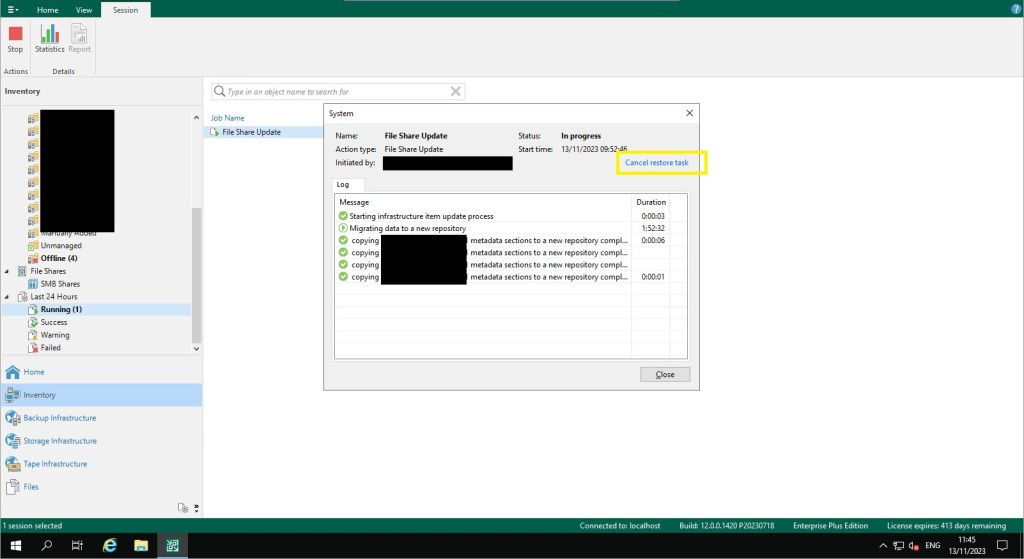1024x559 pixels.
Task: Stop the running session
Action: [x=15, y=39]
